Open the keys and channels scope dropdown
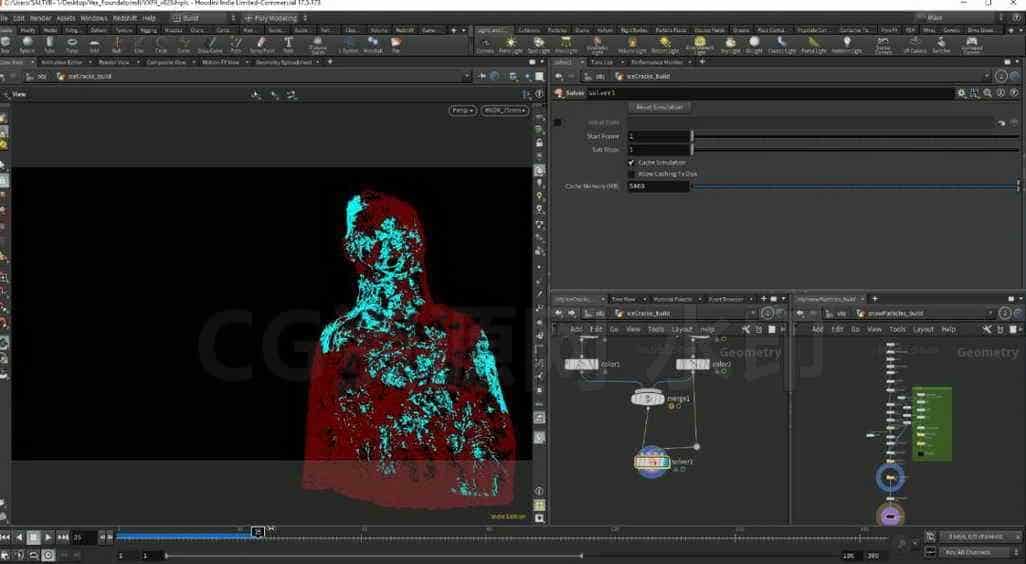 (980, 537)
